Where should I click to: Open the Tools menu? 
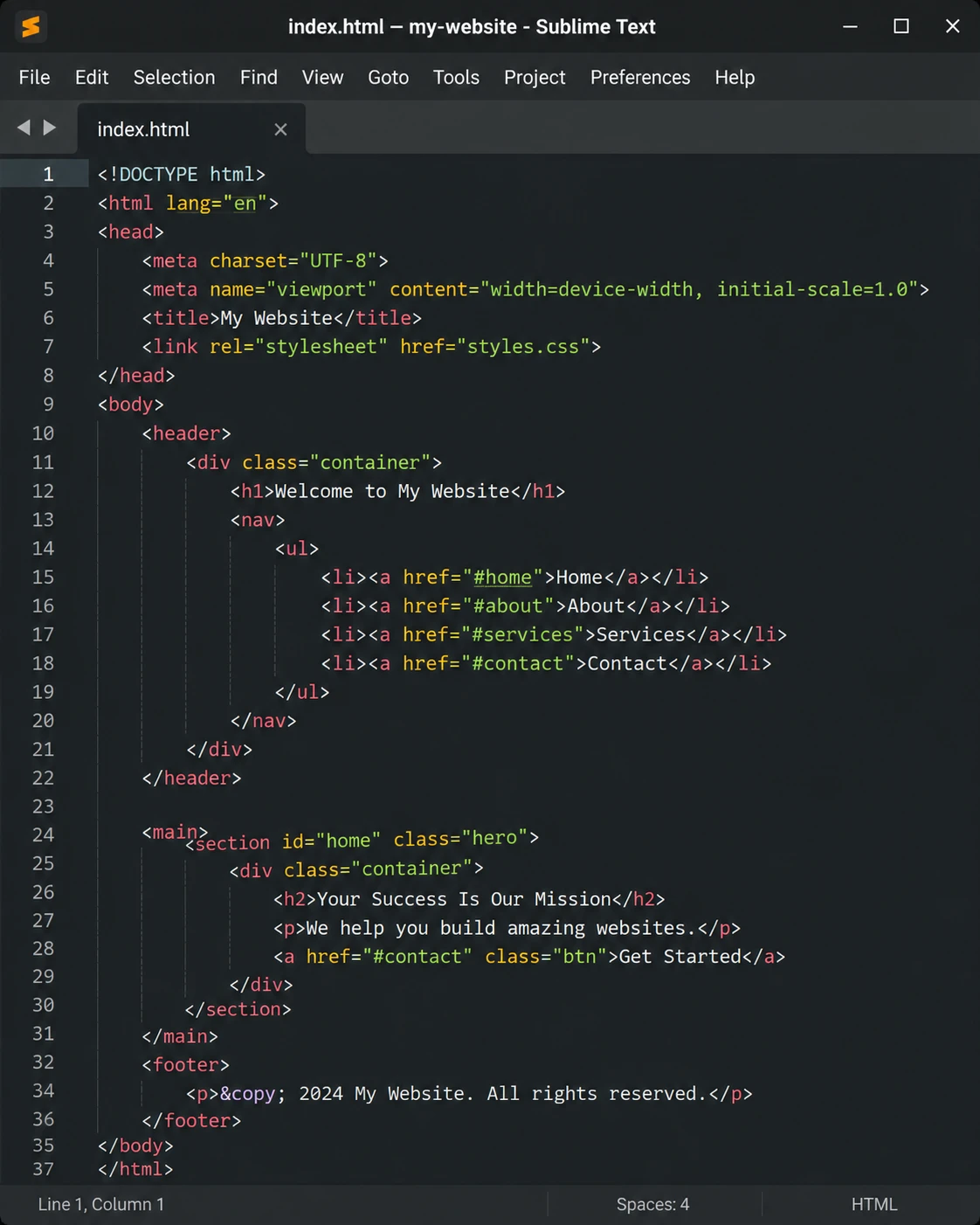coord(456,77)
